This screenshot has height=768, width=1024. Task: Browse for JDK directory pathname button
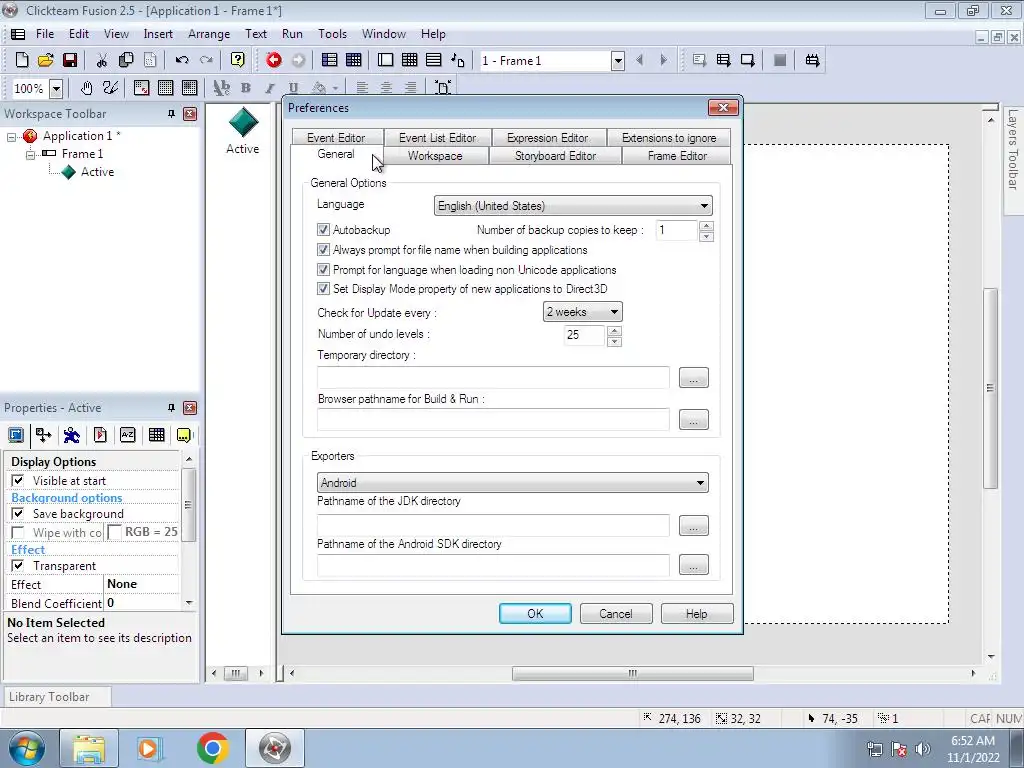pyautogui.click(x=694, y=525)
